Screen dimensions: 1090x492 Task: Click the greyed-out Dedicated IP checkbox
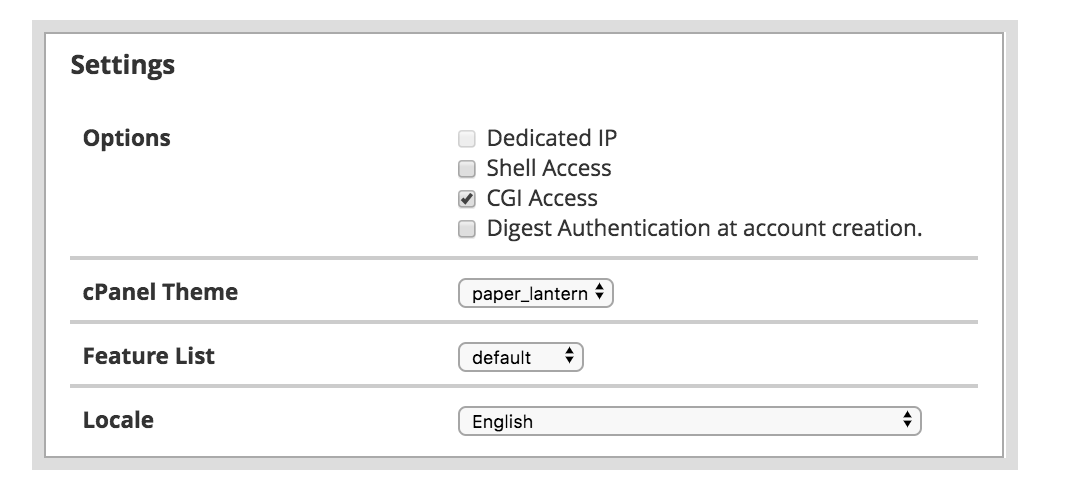point(466,139)
